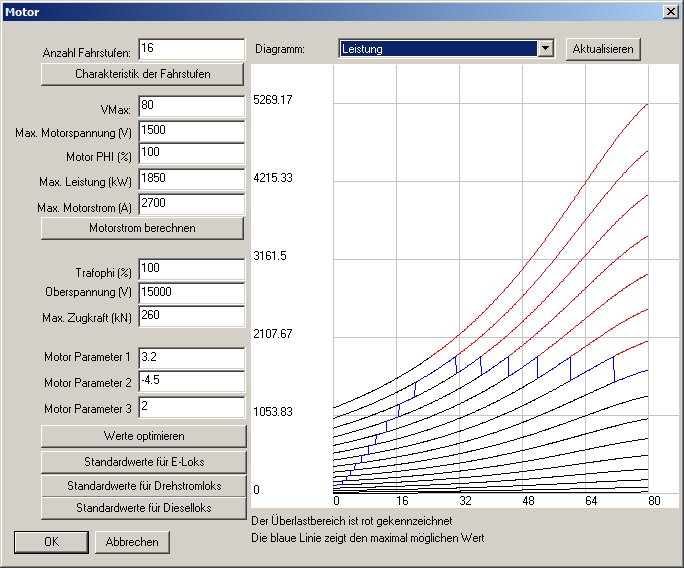
Task: Click the x-axis label 16
Action: 402,501
